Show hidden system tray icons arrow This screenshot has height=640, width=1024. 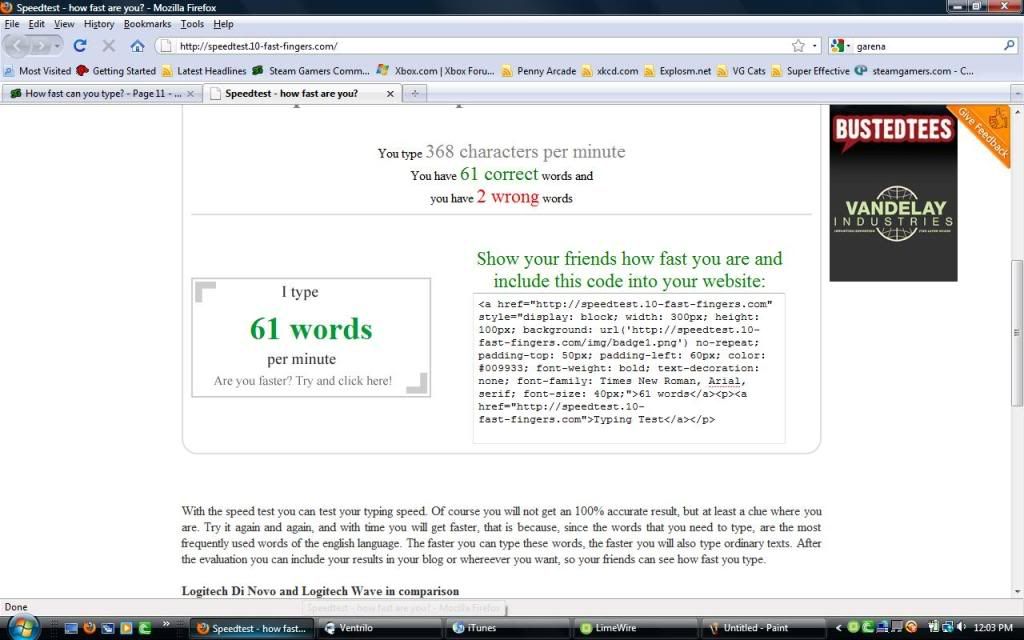point(839,628)
